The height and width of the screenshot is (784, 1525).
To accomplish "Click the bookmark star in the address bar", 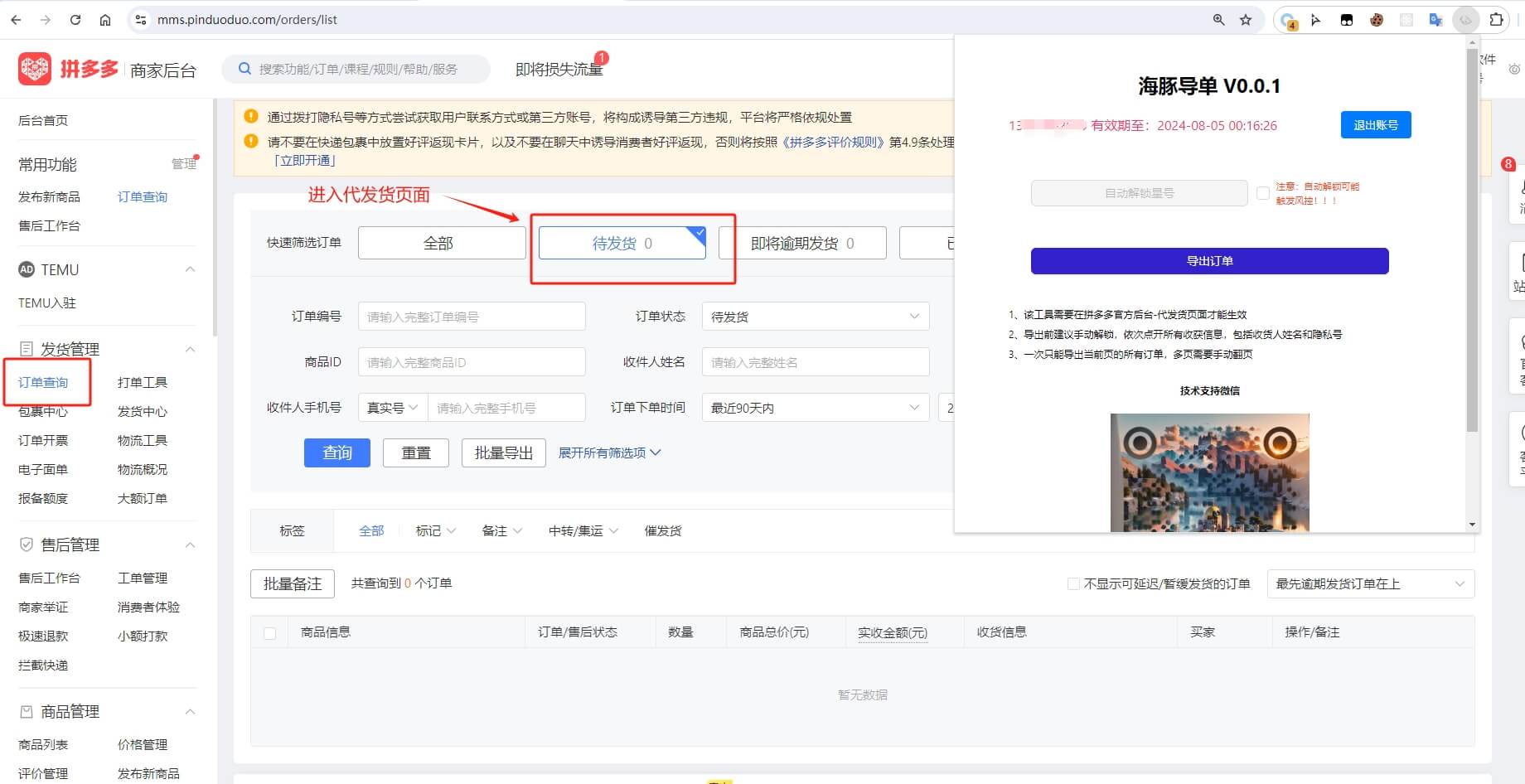I will [1246, 19].
